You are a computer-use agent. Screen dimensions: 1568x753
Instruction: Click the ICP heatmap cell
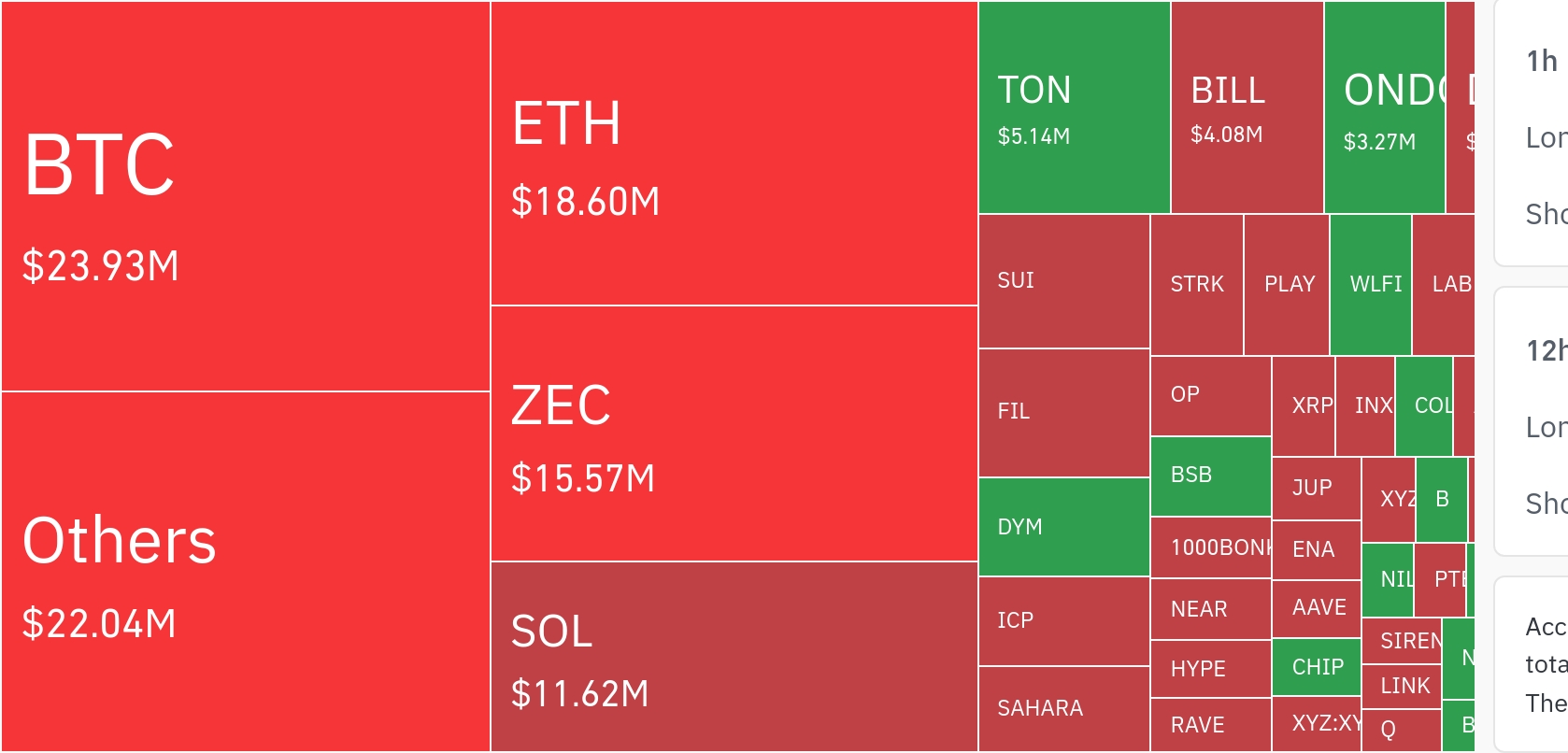point(1064,621)
